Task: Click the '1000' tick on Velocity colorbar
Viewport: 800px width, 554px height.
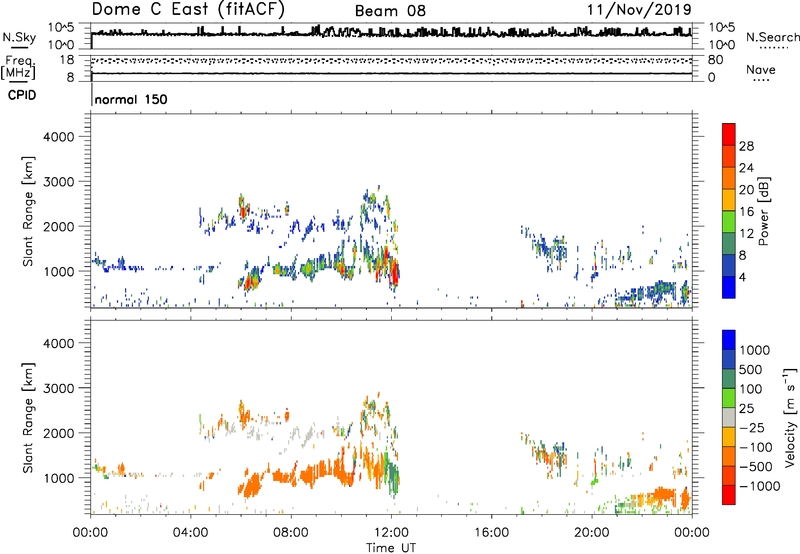Action: tap(754, 350)
